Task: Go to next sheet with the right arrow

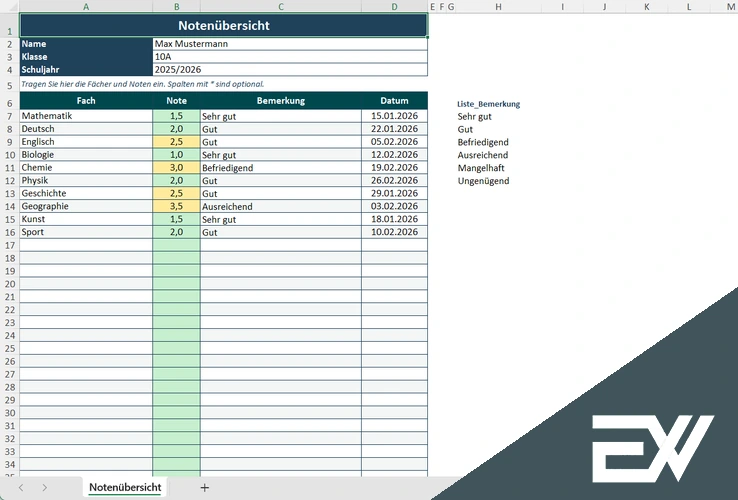Action: [44, 488]
